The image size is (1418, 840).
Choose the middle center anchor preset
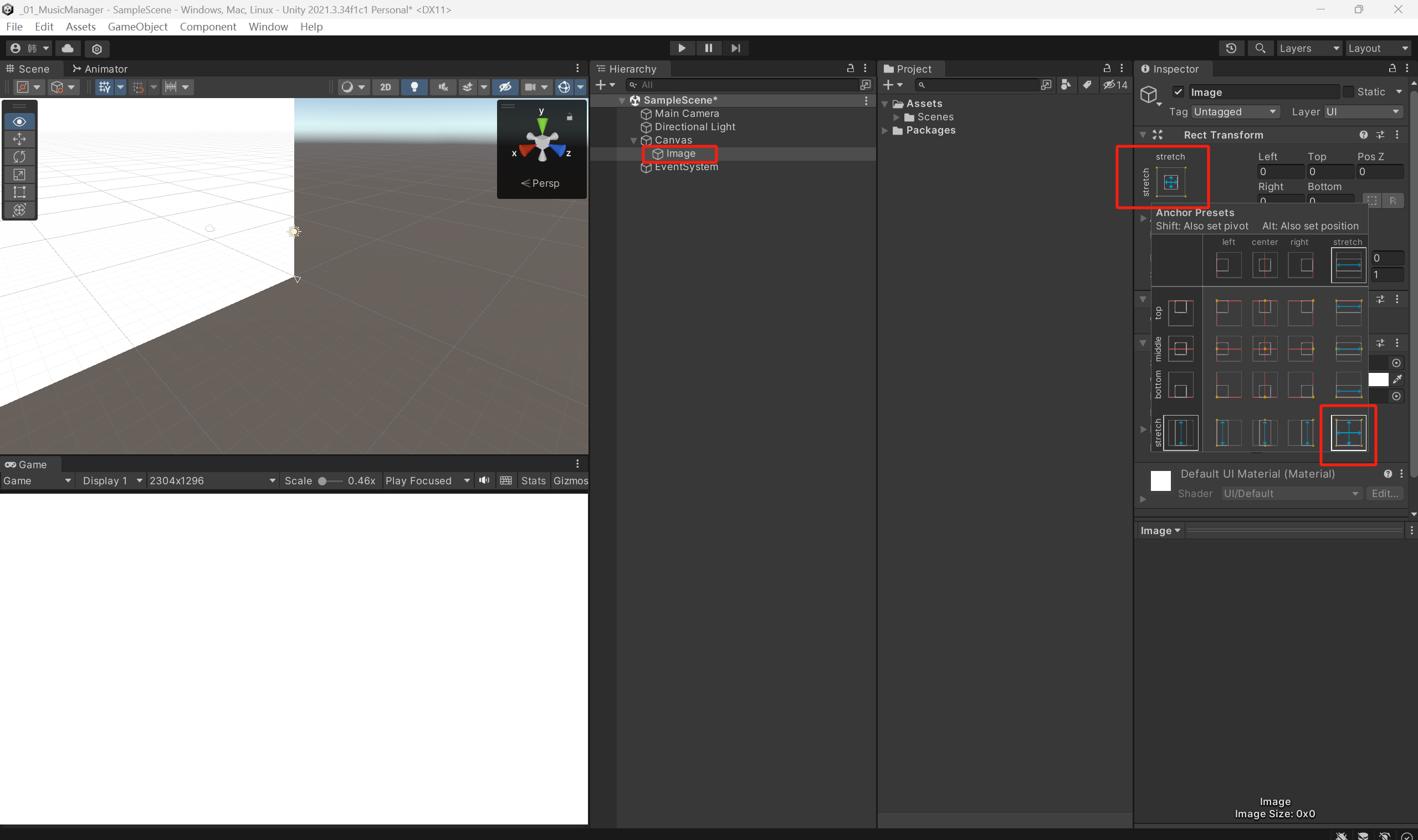1264,349
